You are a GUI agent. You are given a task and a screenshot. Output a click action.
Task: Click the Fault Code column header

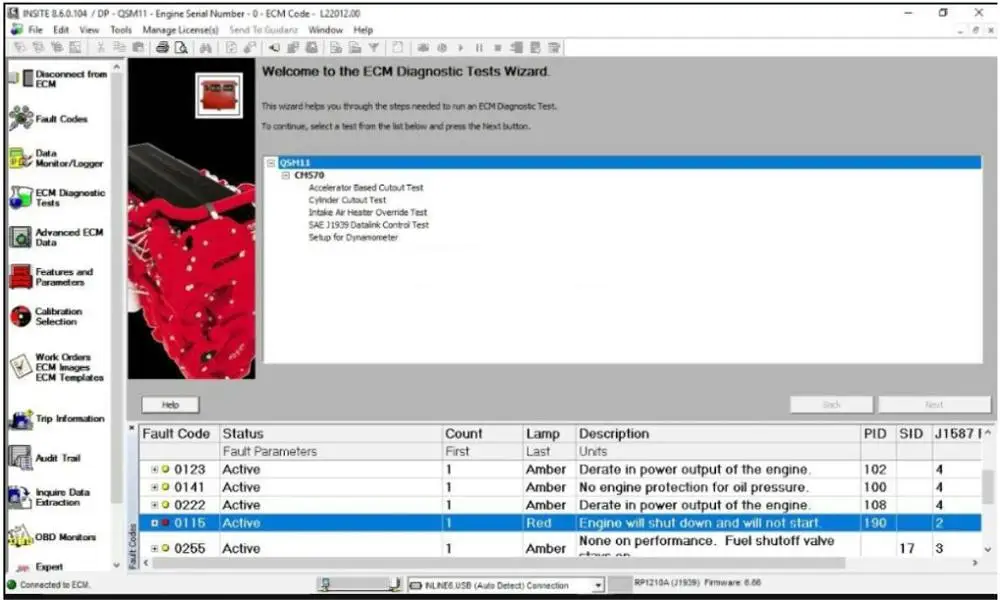[179, 434]
